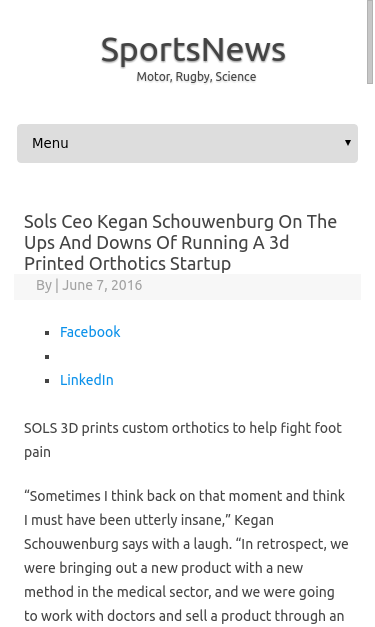Open the Facebook share link

[90, 332]
